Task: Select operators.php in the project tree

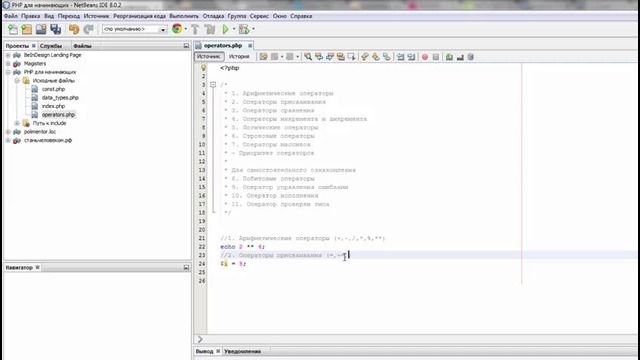Action: (58, 115)
